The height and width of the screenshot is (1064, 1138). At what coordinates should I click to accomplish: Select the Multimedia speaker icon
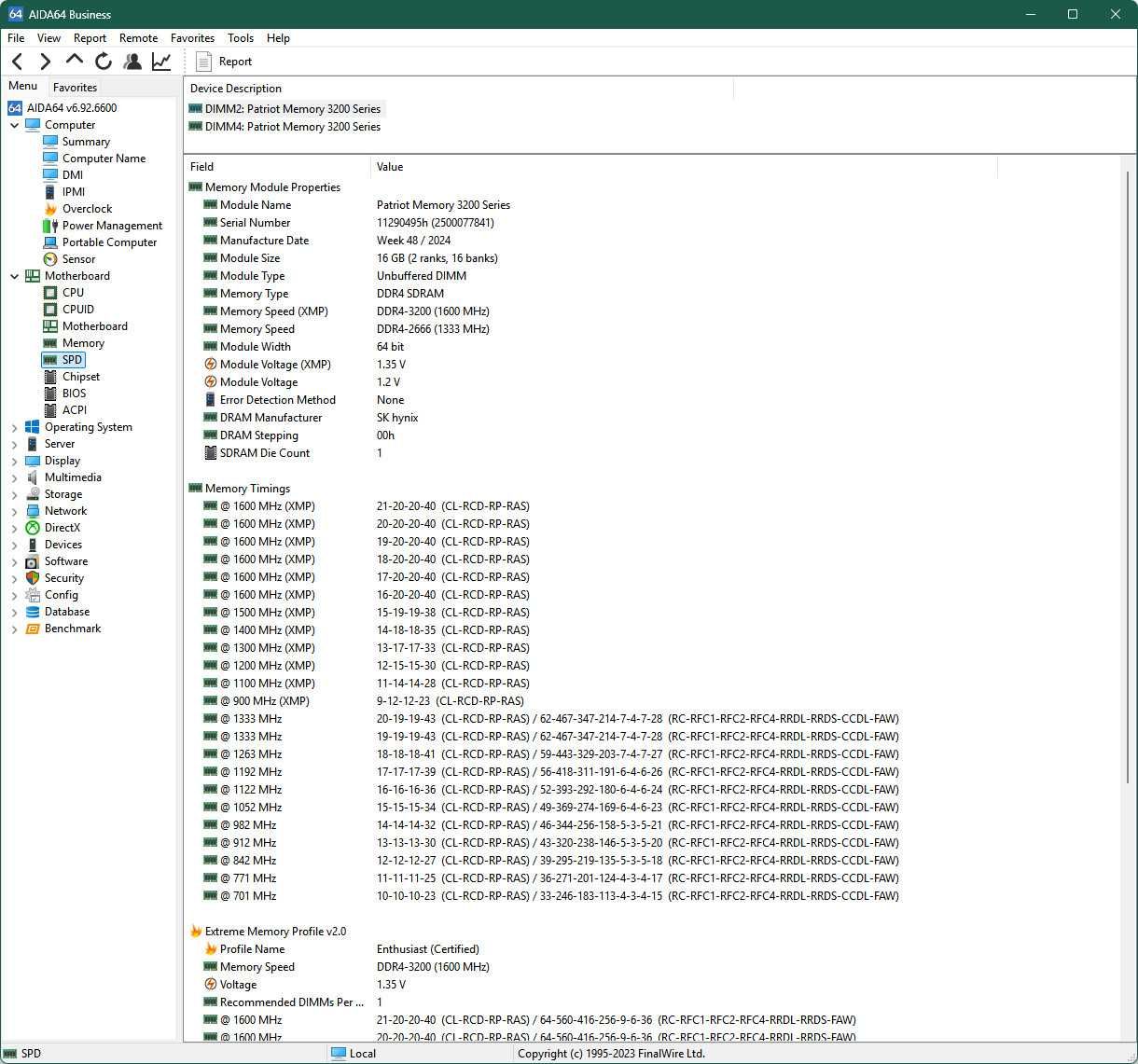click(x=33, y=477)
